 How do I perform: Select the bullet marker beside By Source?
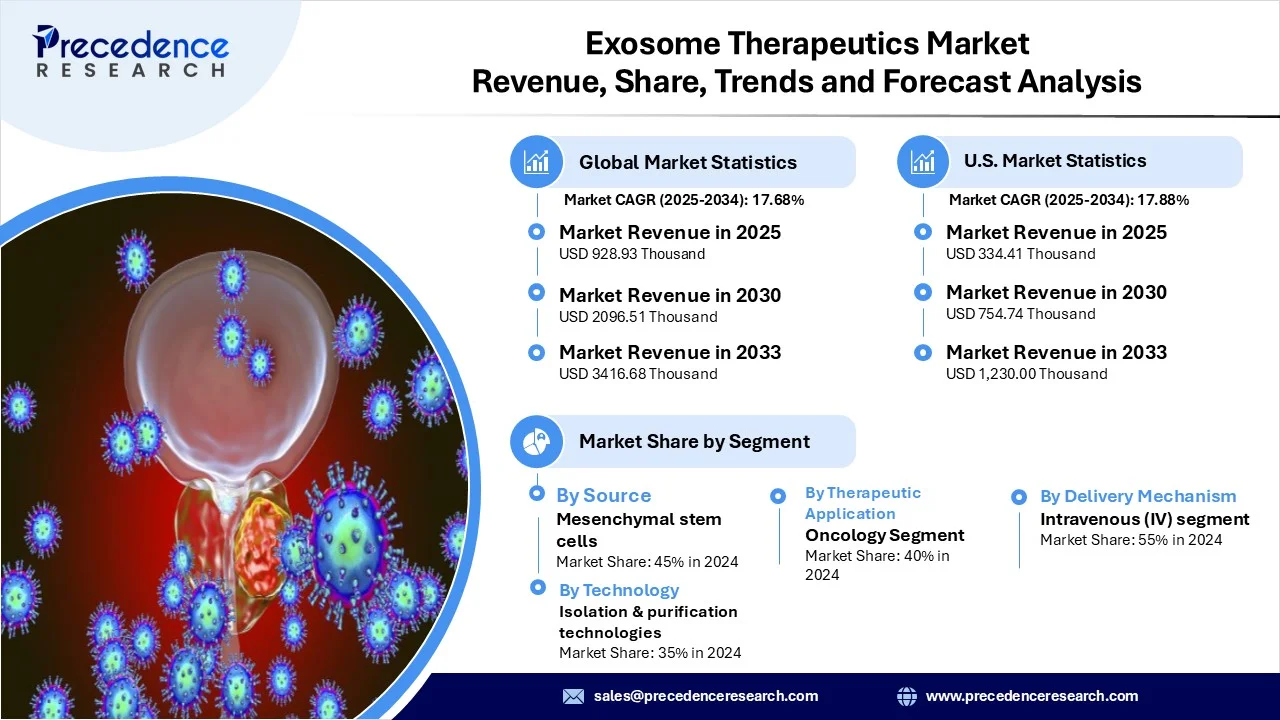click(537, 494)
